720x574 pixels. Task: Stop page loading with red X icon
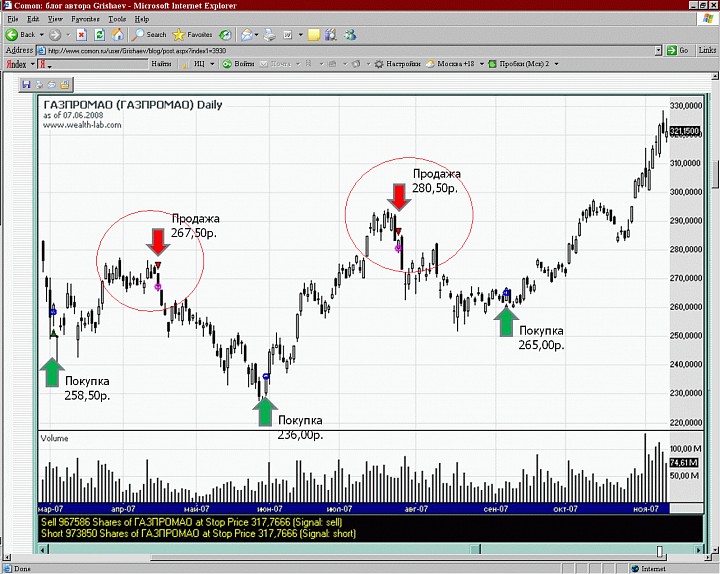(x=81, y=35)
